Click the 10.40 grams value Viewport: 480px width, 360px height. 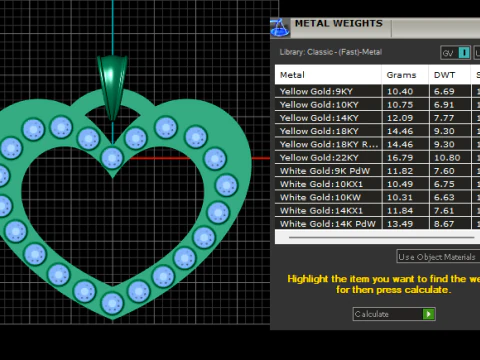point(400,91)
